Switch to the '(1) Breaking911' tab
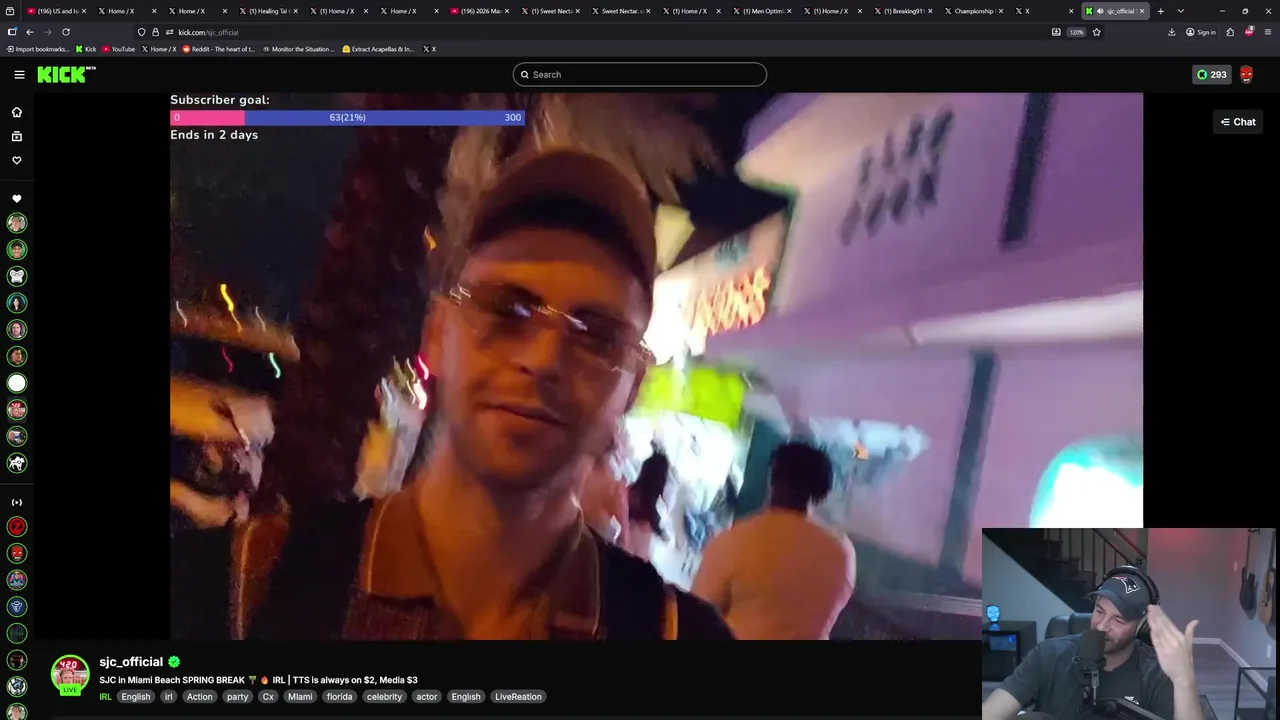Viewport: 1280px width, 720px height. click(x=903, y=11)
